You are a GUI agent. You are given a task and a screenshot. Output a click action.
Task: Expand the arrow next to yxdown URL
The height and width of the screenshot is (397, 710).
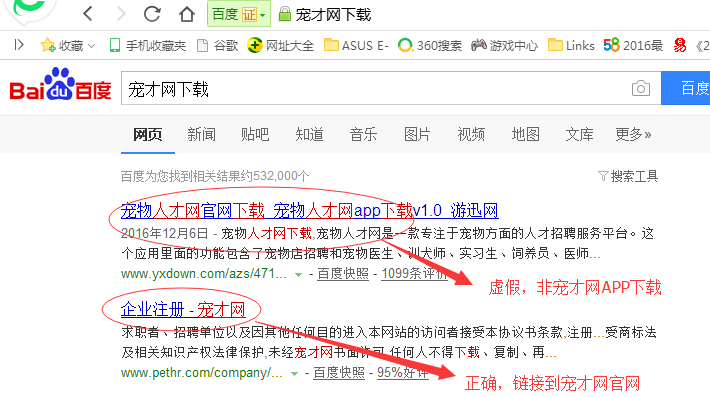pos(298,274)
